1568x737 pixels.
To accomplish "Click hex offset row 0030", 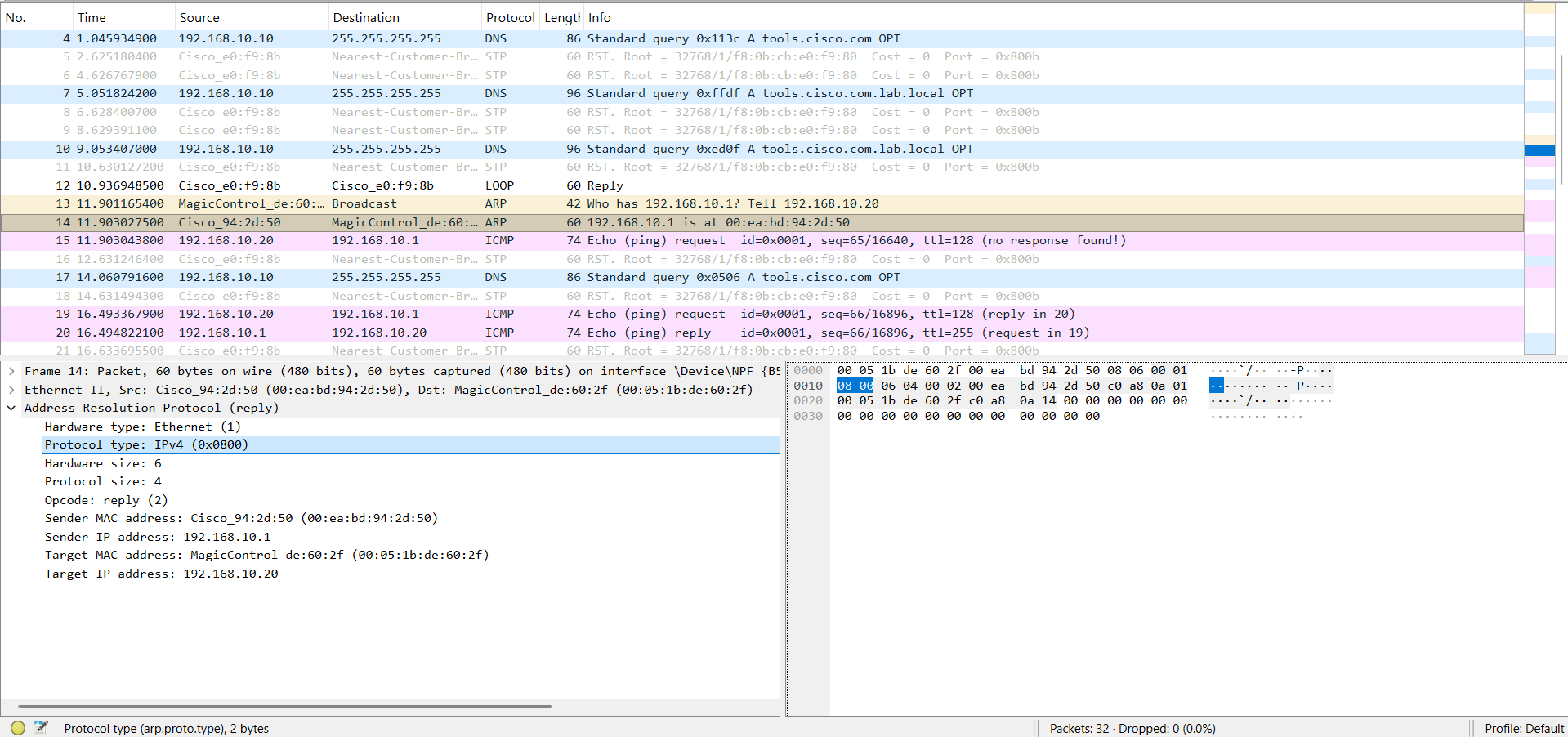I will click(x=808, y=416).
